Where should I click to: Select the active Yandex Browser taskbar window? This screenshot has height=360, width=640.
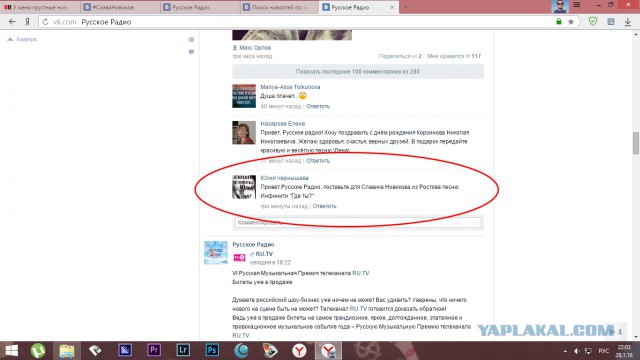(329, 351)
